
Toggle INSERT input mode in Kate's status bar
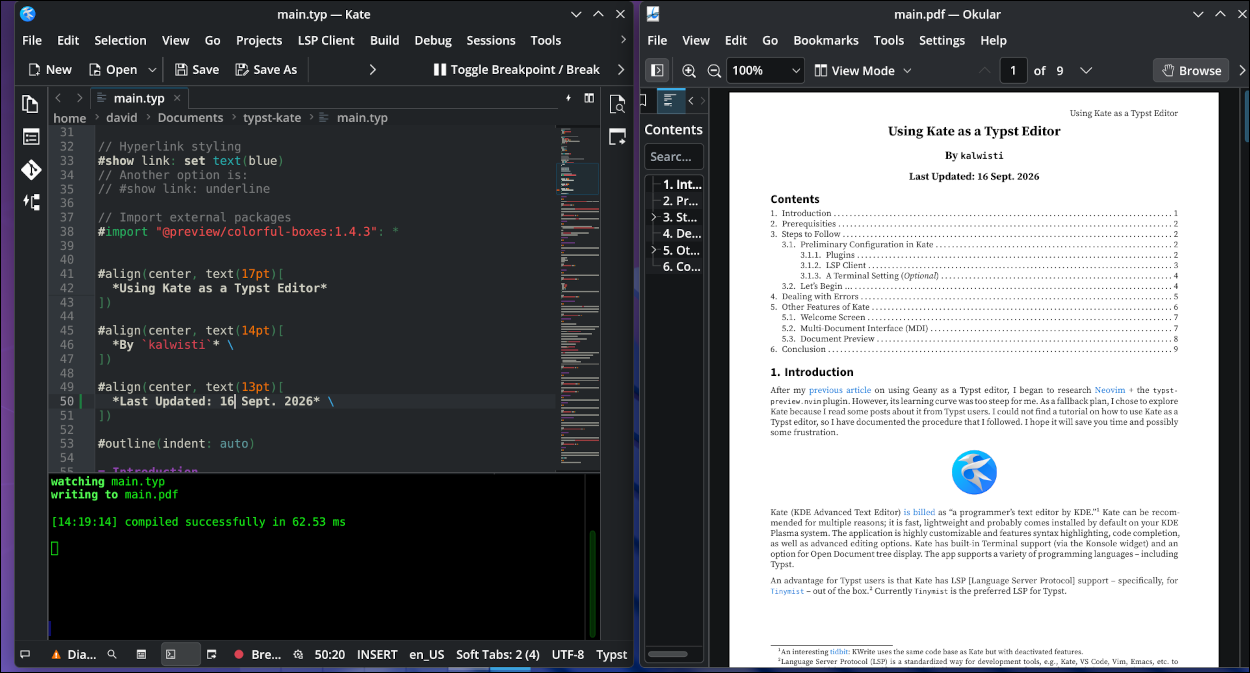point(377,655)
